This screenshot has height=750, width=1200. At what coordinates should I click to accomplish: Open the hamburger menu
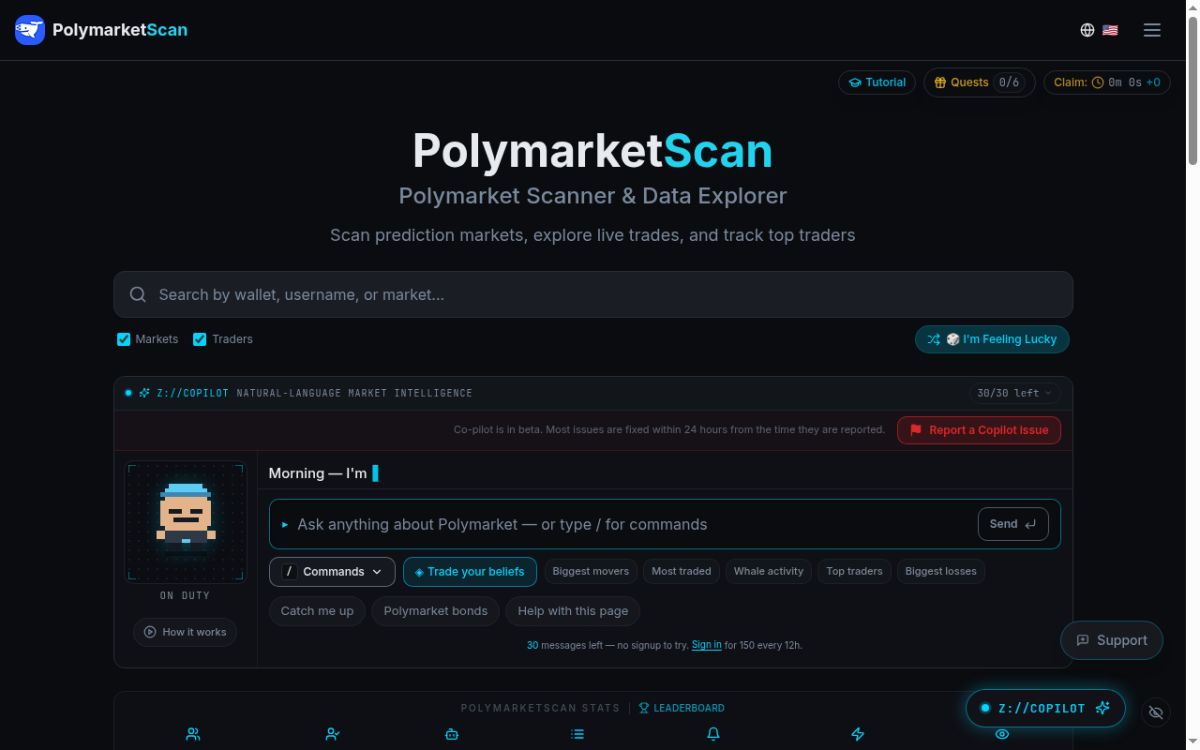pyautogui.click(x=1152, y=30)
